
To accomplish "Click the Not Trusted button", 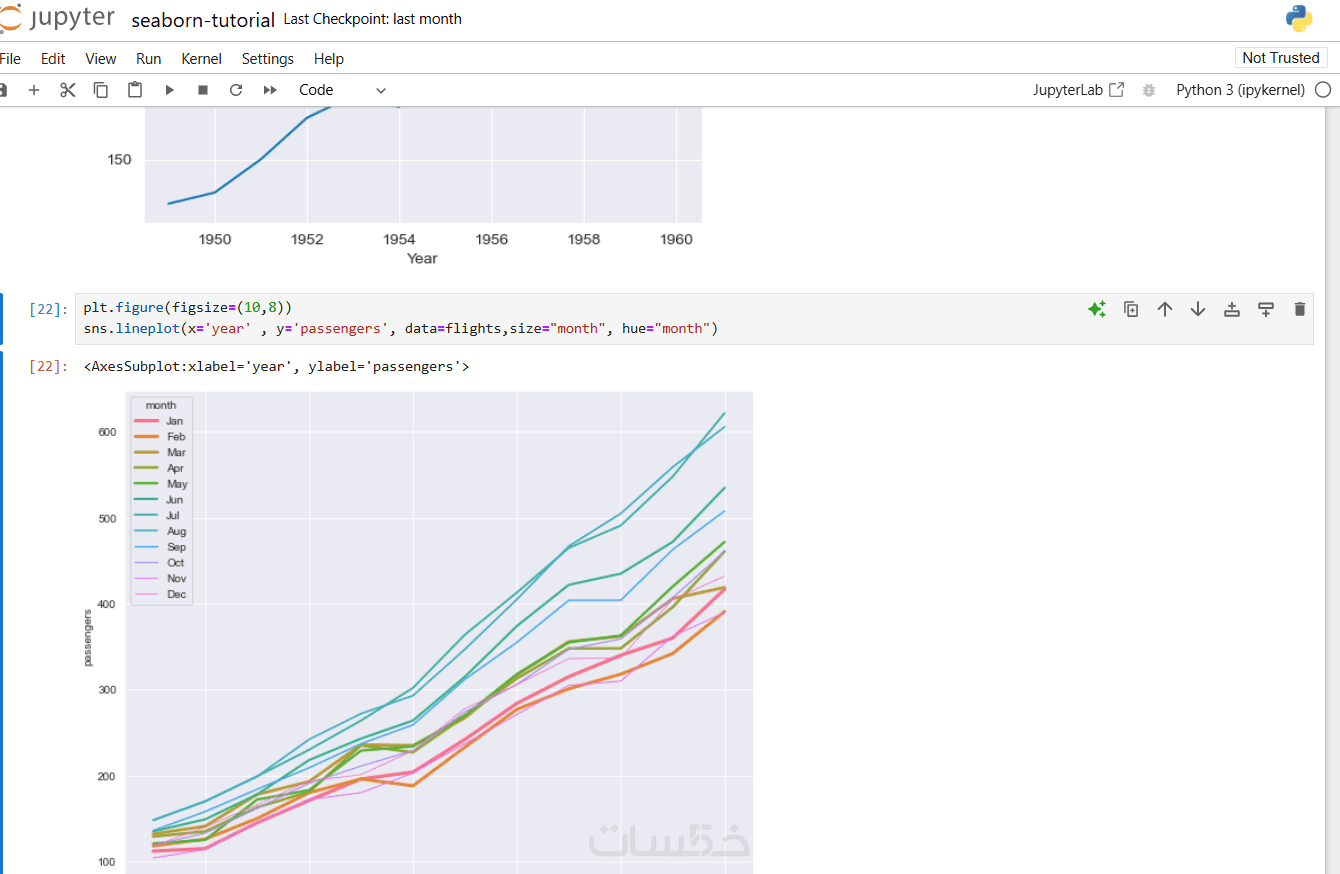I will coord(1280,58).
